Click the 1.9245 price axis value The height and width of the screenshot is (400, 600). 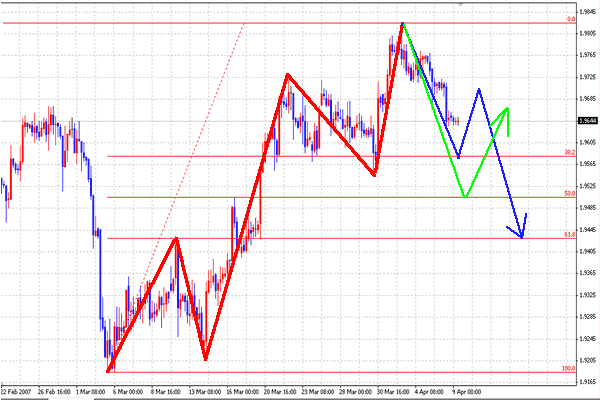click(588, 339)
